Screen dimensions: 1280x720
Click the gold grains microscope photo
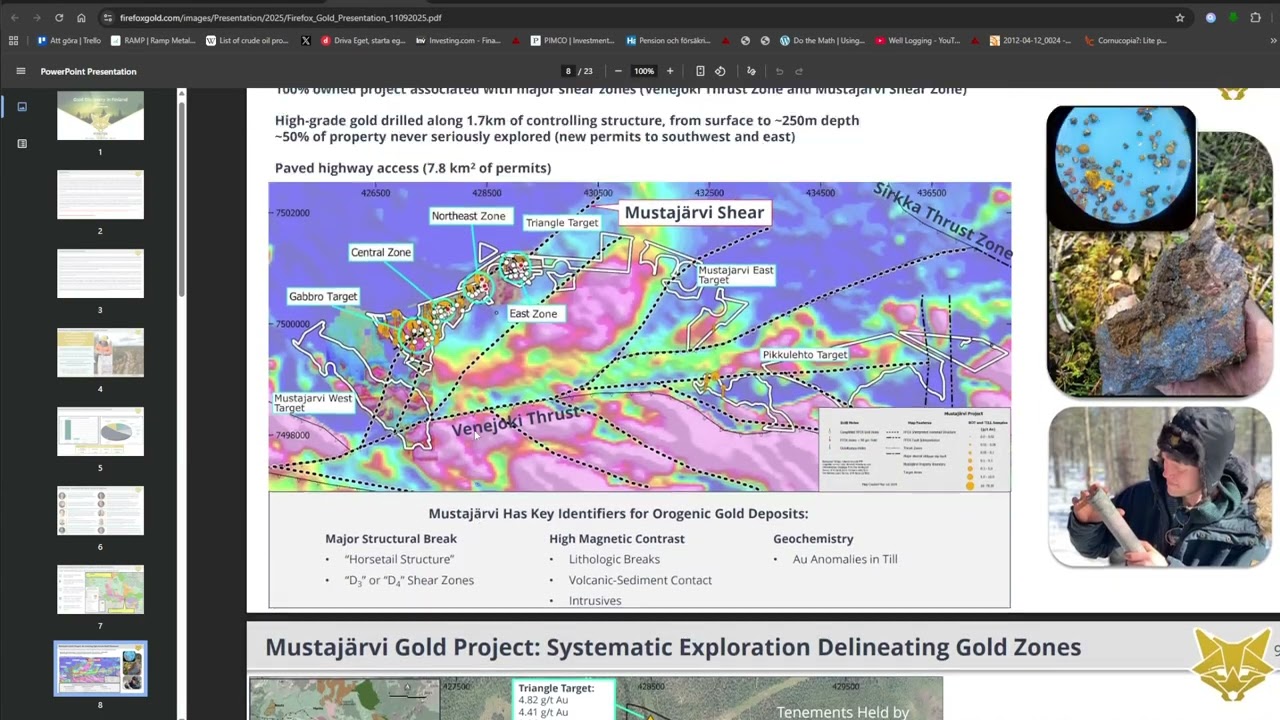coord(1120,168)
